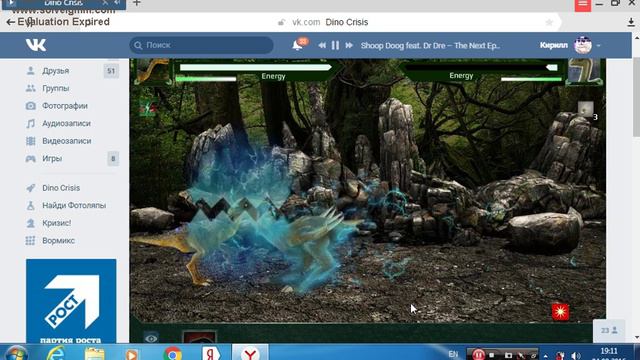This screenshot has width=640, height=360.
Task: Select the green buff status icon
Action: (147, 108)
